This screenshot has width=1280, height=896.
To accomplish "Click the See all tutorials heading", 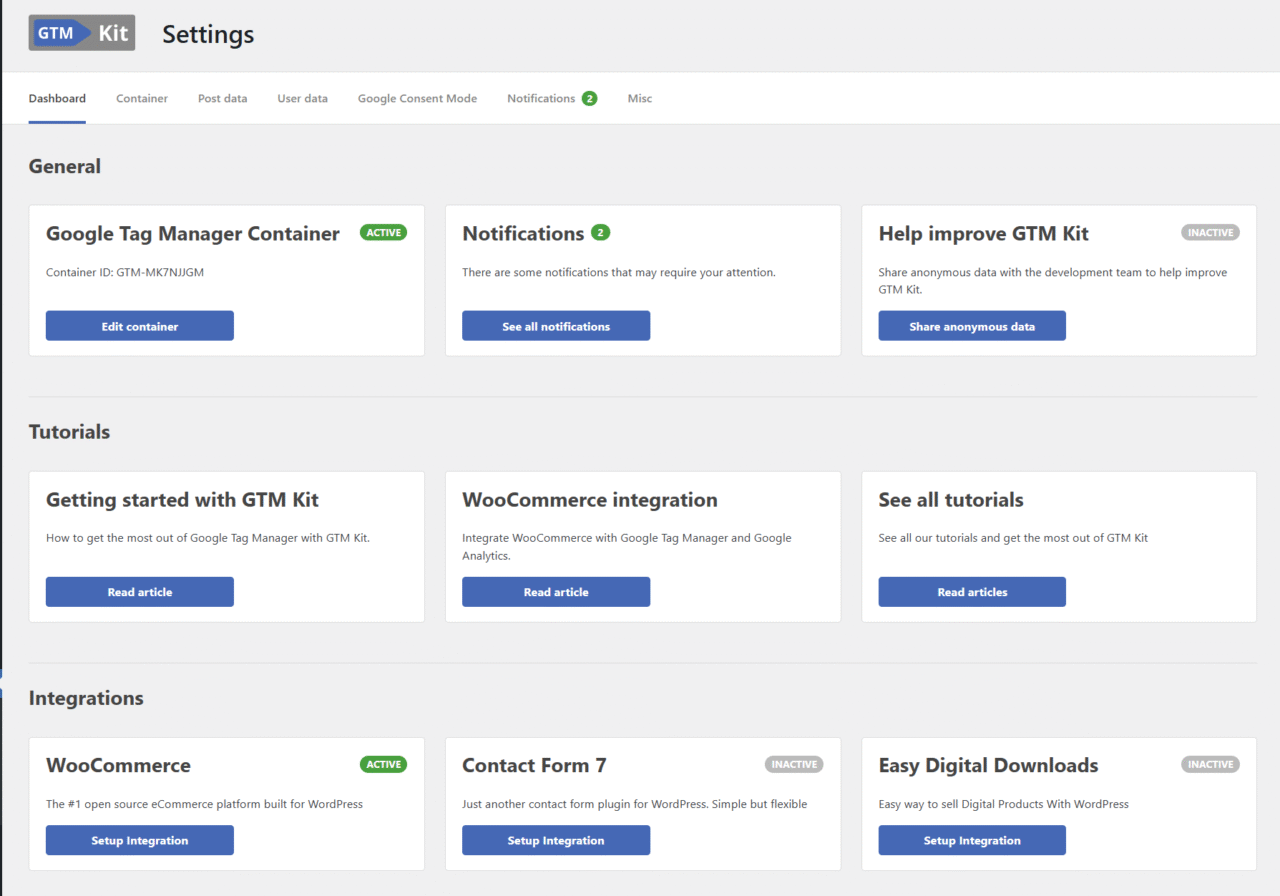I will pyautogui.click(x=951, y=500).
